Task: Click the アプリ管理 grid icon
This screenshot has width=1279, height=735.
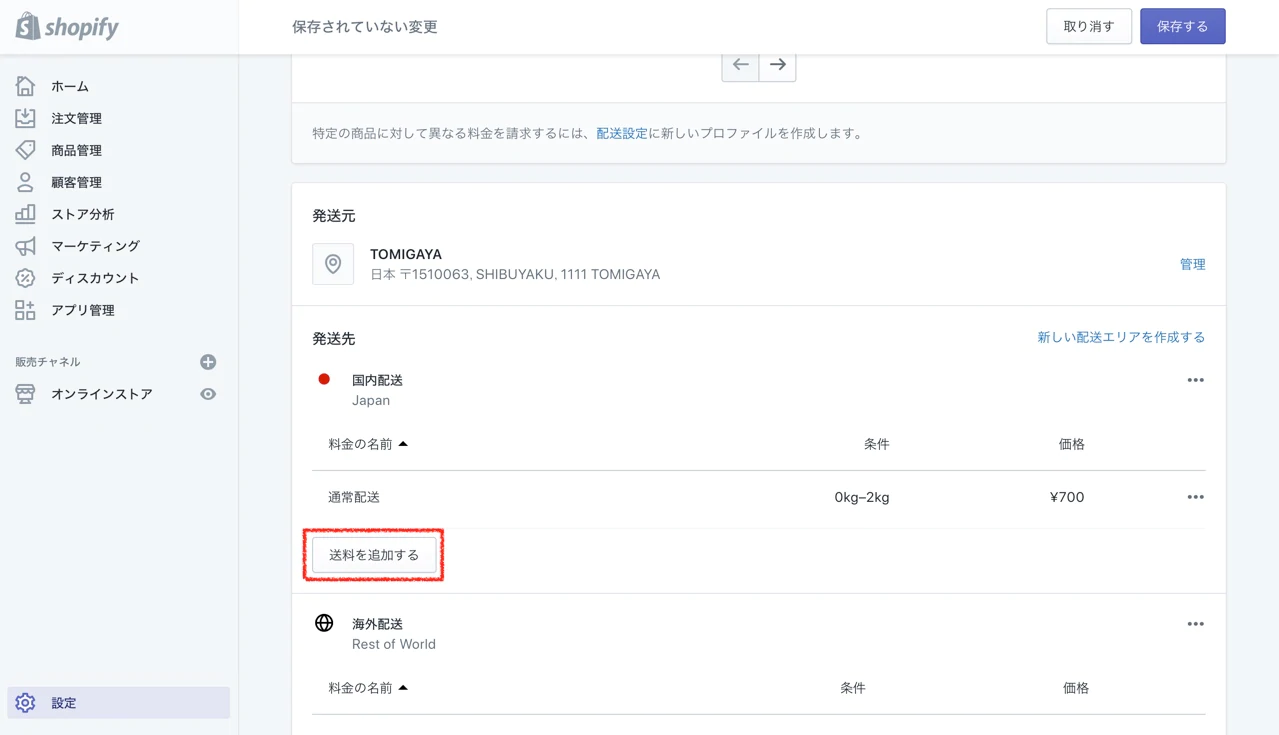Action: tap(25, 310)
